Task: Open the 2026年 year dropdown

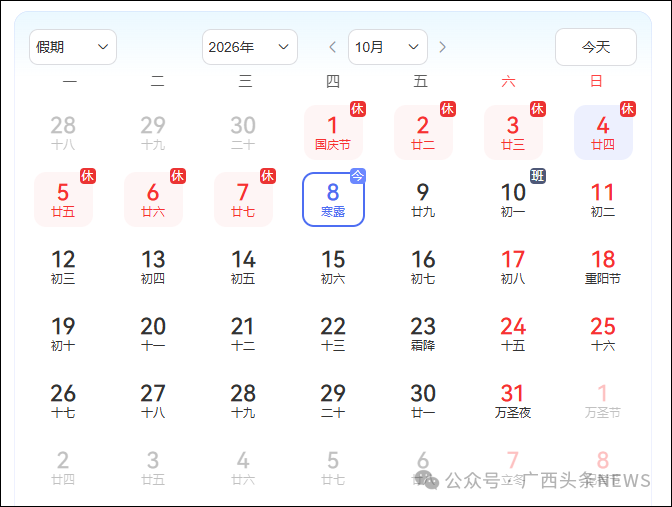Action: pos(250,47)
